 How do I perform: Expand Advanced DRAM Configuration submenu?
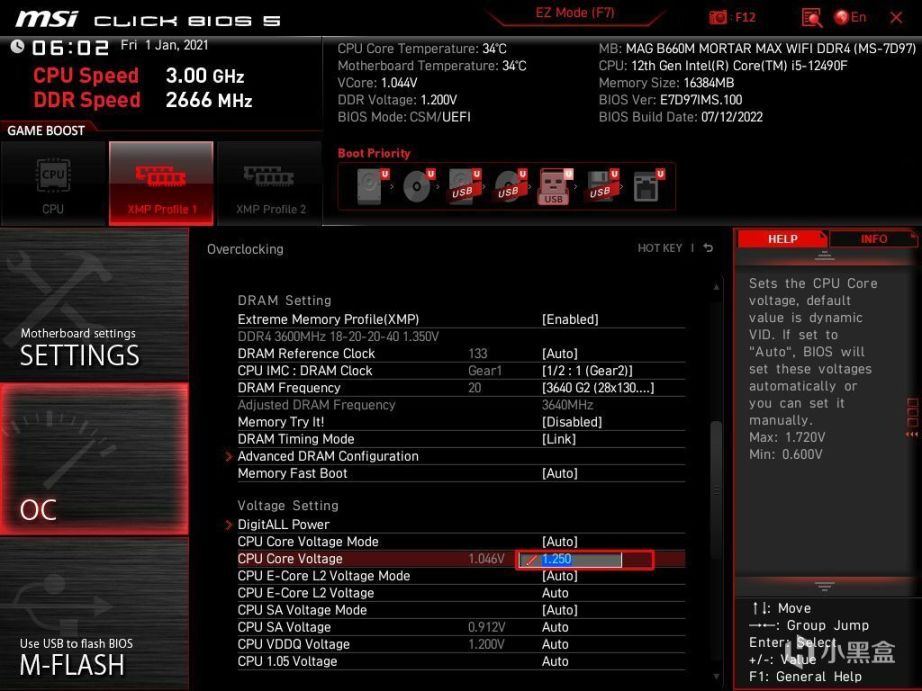coord(328,456)
